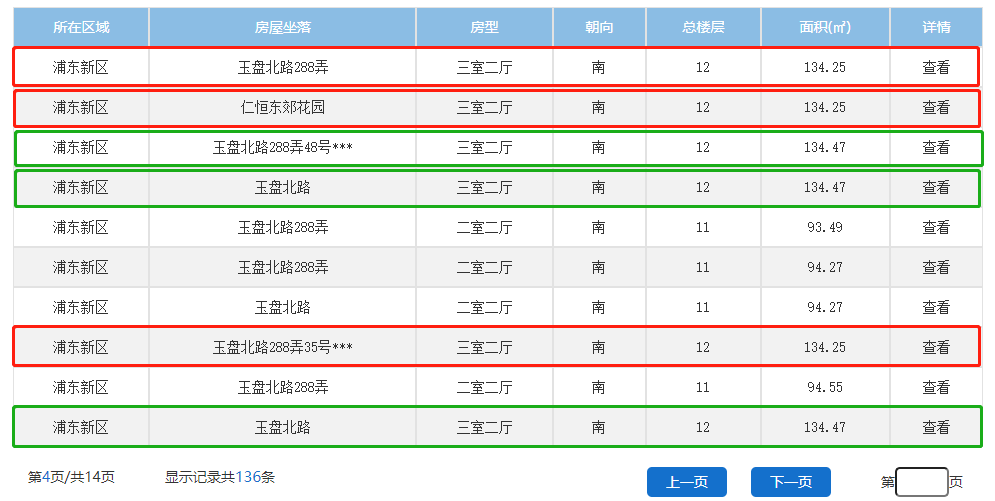995x501 pixels.
Task: Open 查看 for 玉盘北路288弄 三室二厅 134.25 row
Action: [x=936, y=67]
